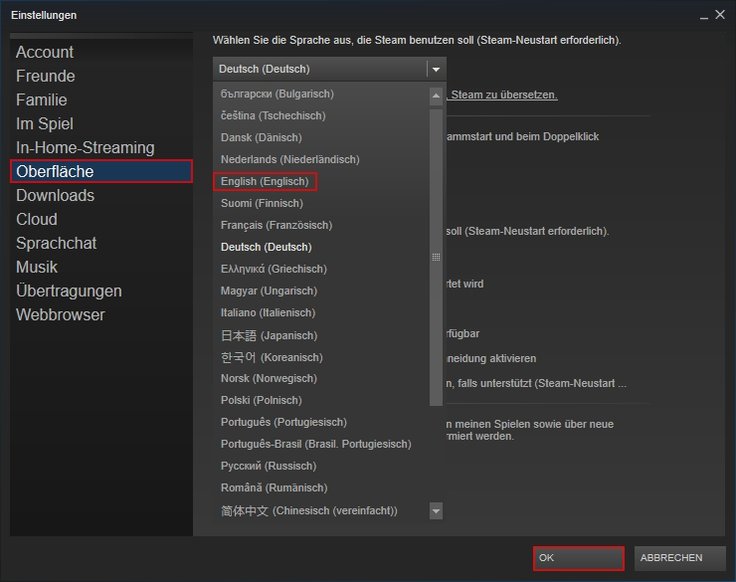
Task: Click the language list scroll-down arrow
Action: pyautogui.click(x=436, y=511)
